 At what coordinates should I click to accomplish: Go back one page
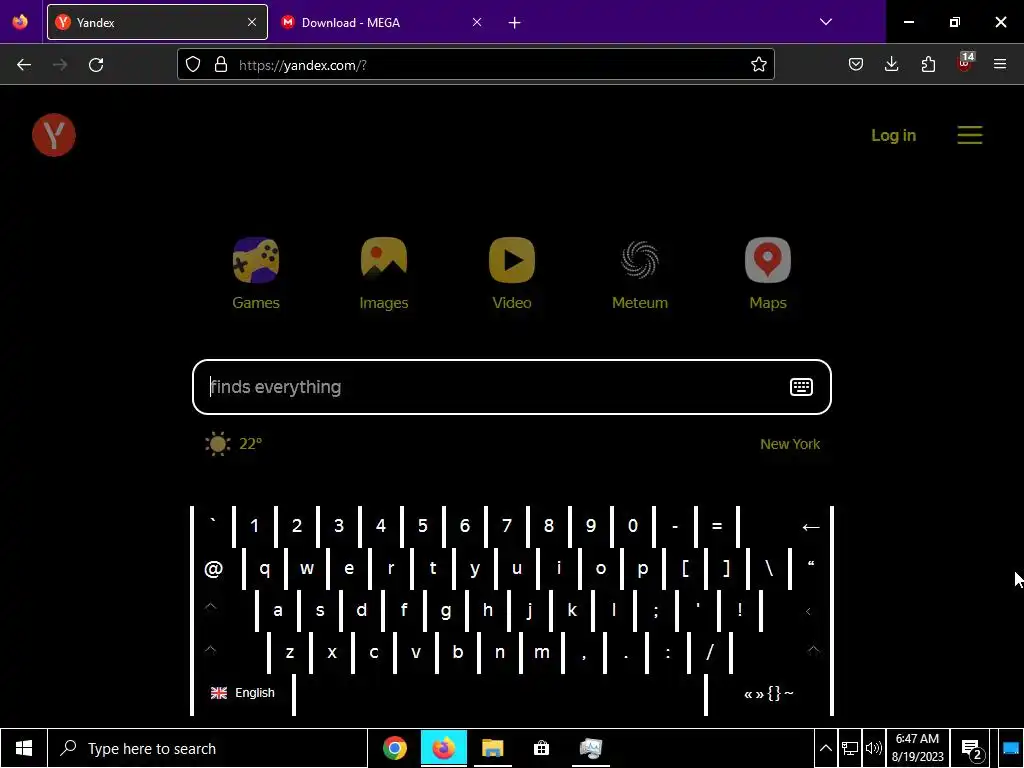(24, 65)
